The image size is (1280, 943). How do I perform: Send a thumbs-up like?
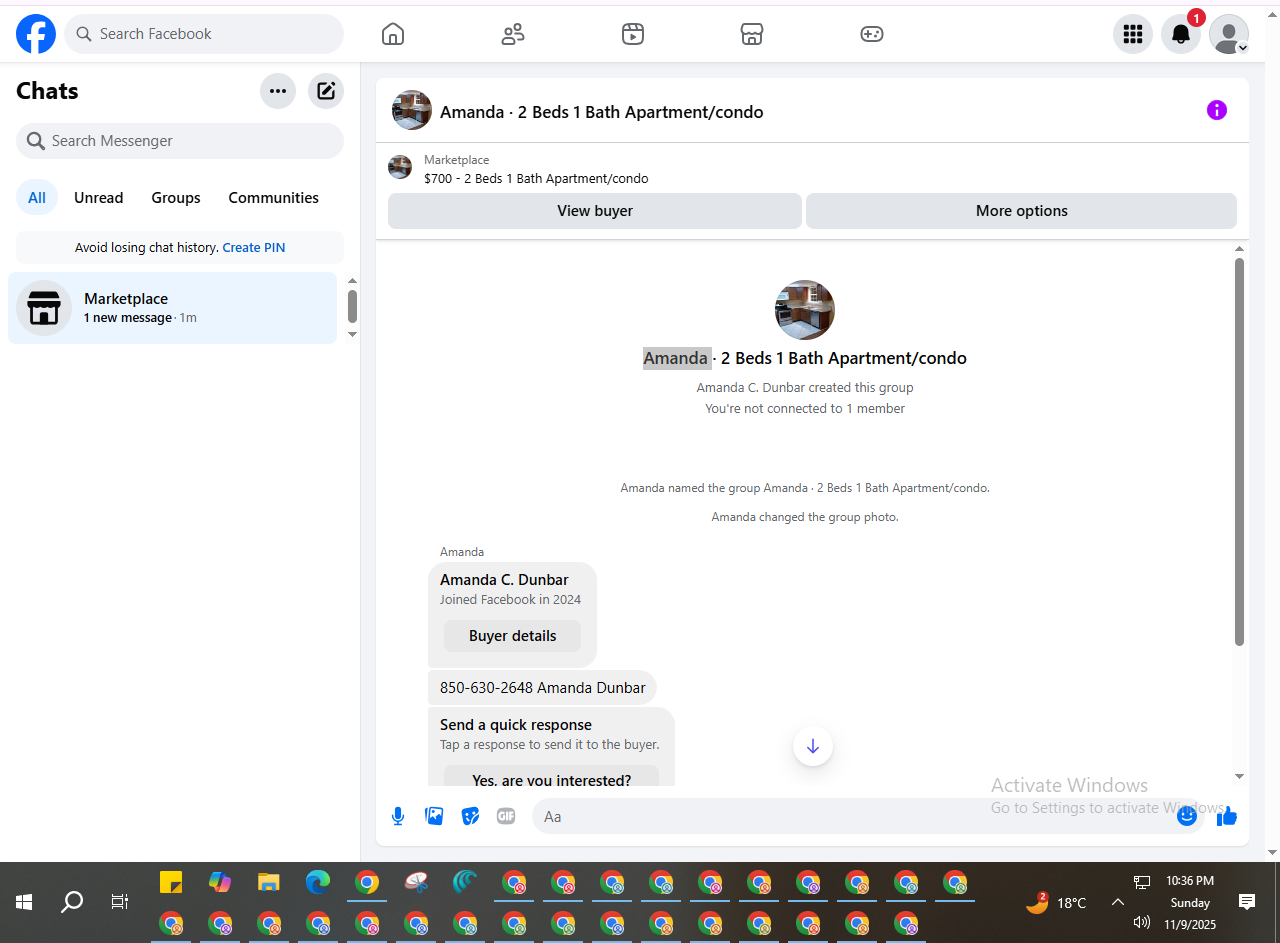tap(1227, 816)
